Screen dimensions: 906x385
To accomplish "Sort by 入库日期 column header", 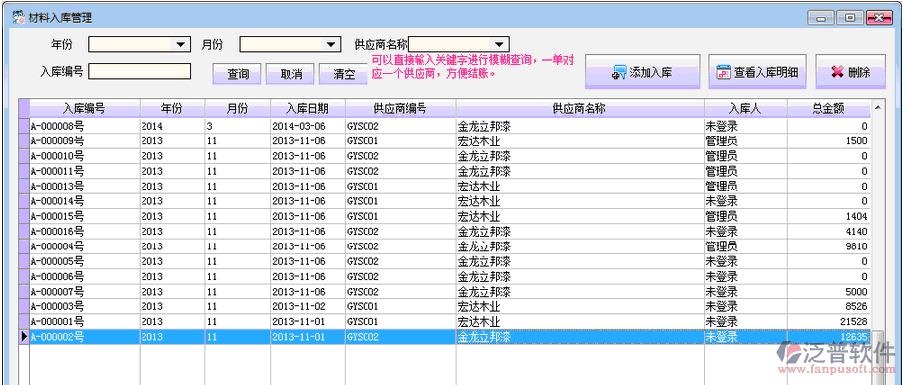I will click(x=308, y=108).
